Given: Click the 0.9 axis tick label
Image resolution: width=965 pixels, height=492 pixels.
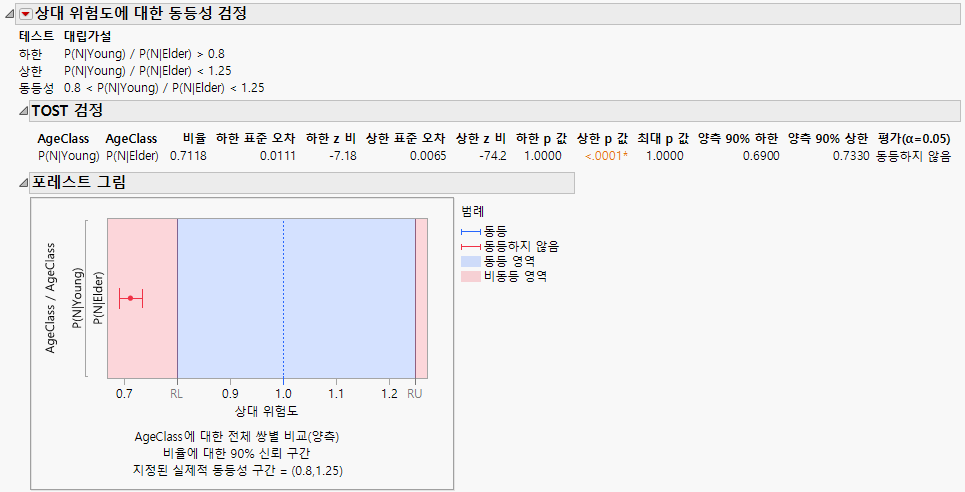Looking at the screenshot, I should point(230,393).
